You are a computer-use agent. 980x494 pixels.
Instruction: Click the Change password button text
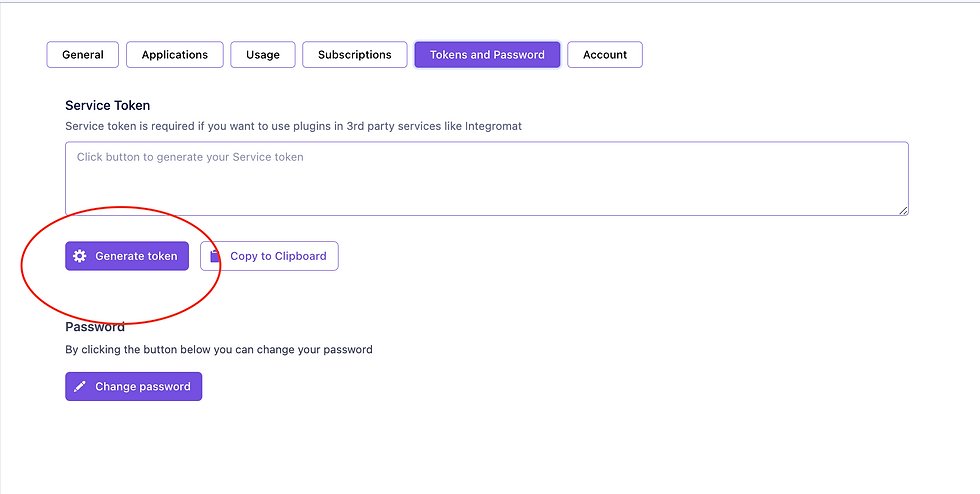(x=142, y=386)
